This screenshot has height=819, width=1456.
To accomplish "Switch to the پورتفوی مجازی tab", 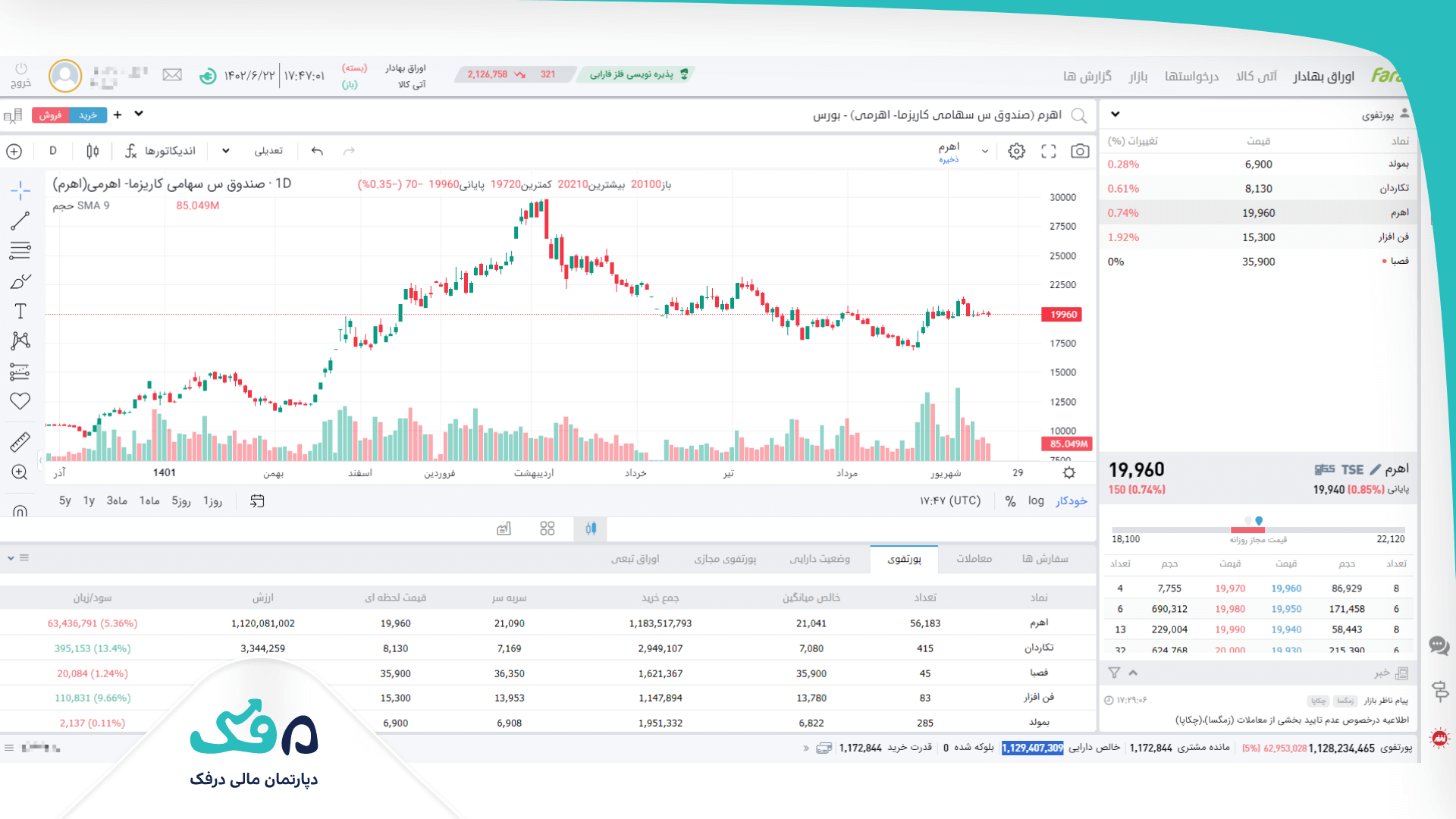I will (x=725, y=559).
